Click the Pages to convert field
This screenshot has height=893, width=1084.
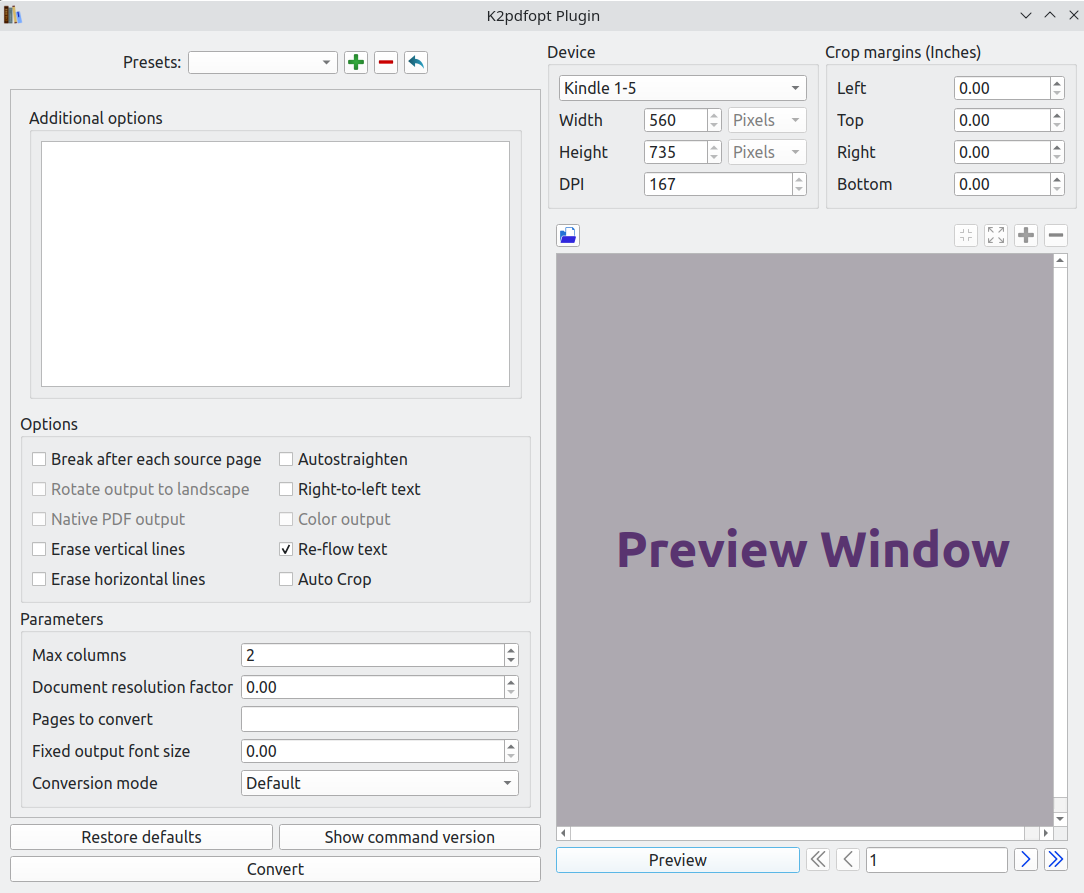pos(380,719)
